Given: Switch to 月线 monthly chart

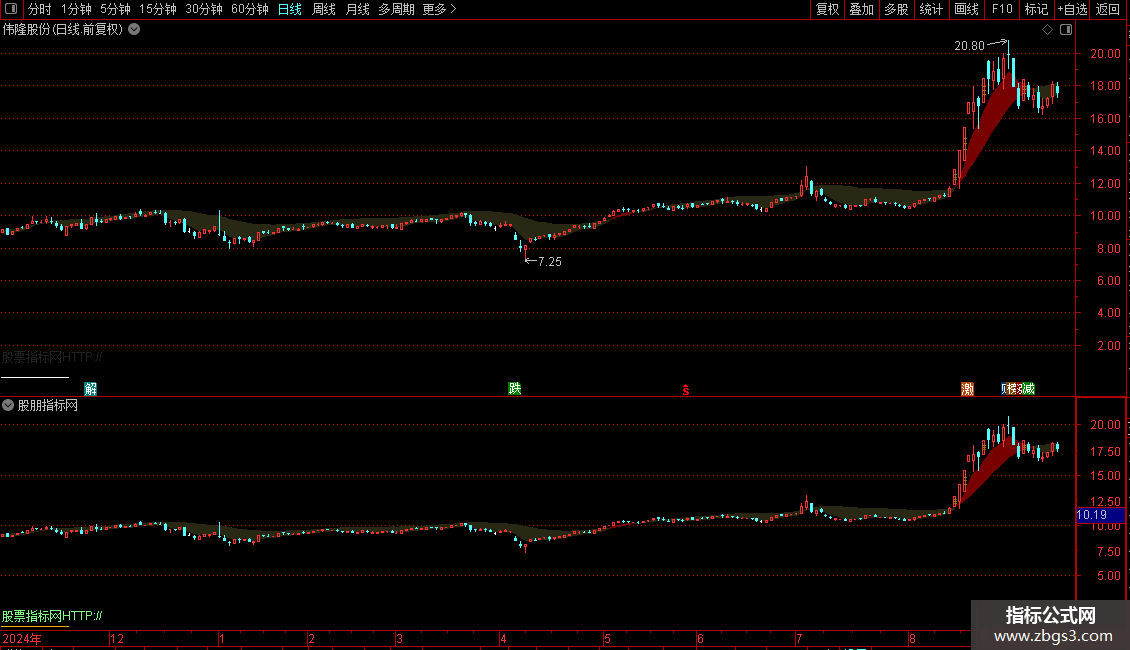Looking at the screenshot, I should (357, 9).
